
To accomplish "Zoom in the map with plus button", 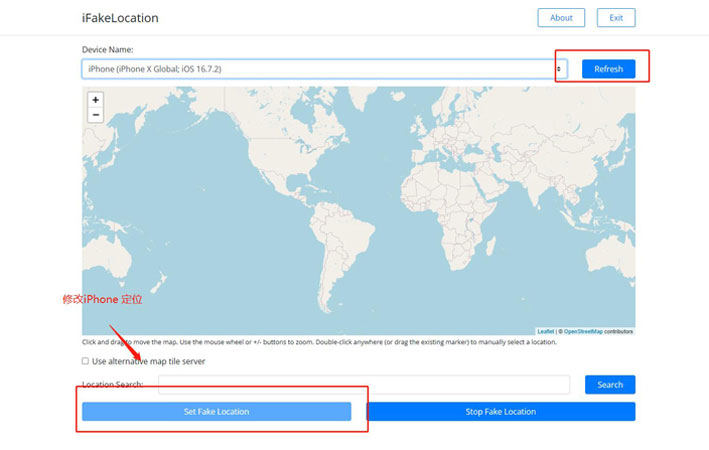I will point(96,100).
